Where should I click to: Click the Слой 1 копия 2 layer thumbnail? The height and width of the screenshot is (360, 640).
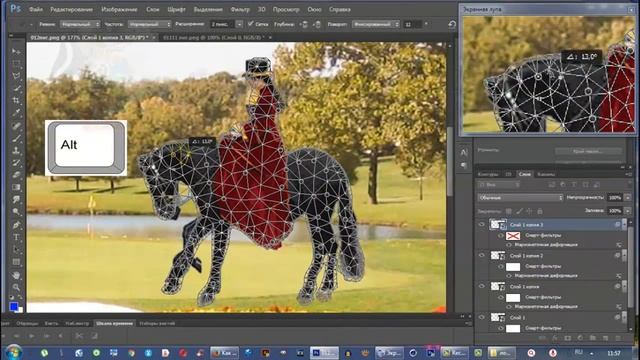(x=497, y=256)
